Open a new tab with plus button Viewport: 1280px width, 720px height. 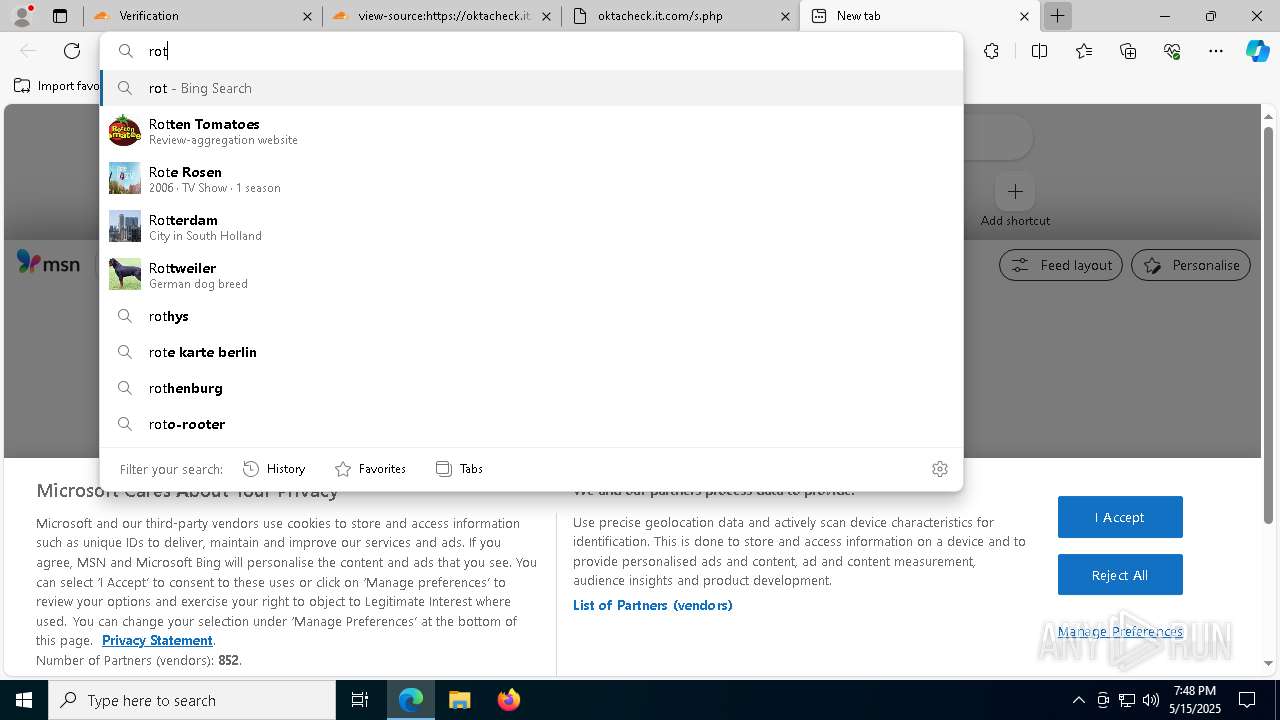point(1057,16)
